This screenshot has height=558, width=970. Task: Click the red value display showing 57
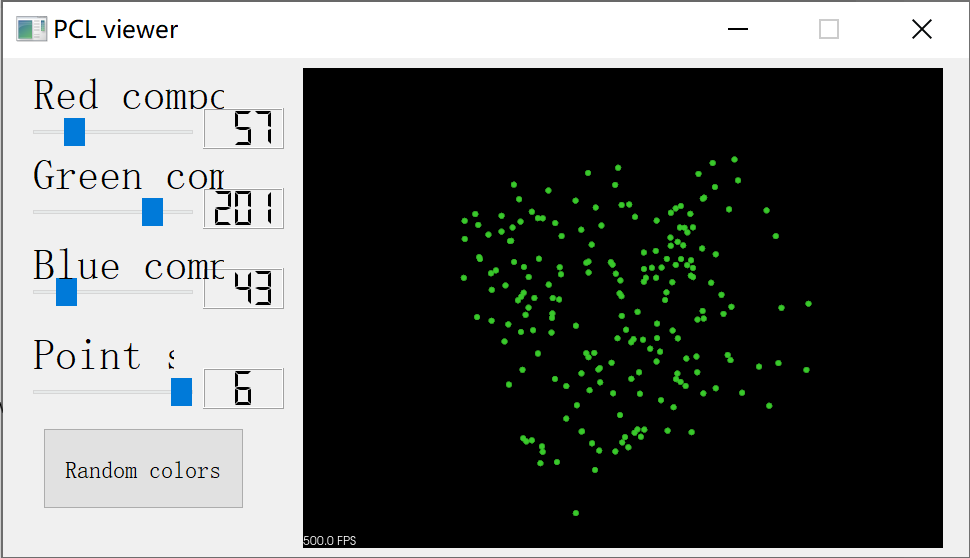point(244,129)
